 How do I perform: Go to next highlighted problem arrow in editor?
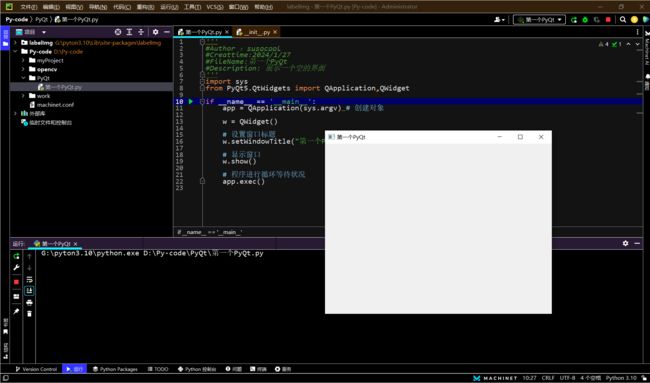tap(639, 44)
